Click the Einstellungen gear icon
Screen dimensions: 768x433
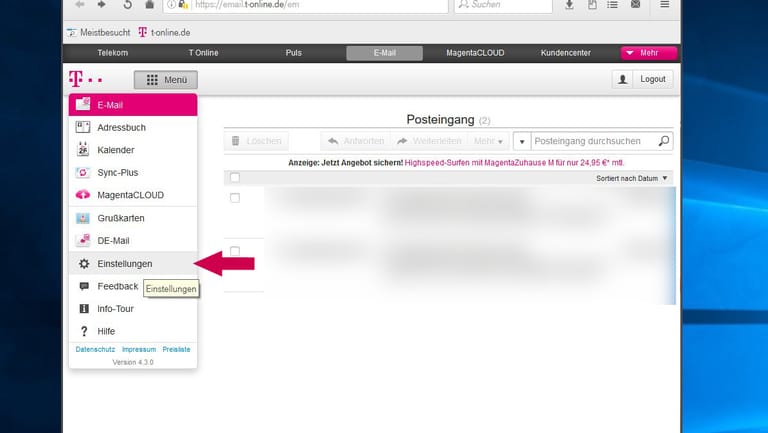point(84,264)
